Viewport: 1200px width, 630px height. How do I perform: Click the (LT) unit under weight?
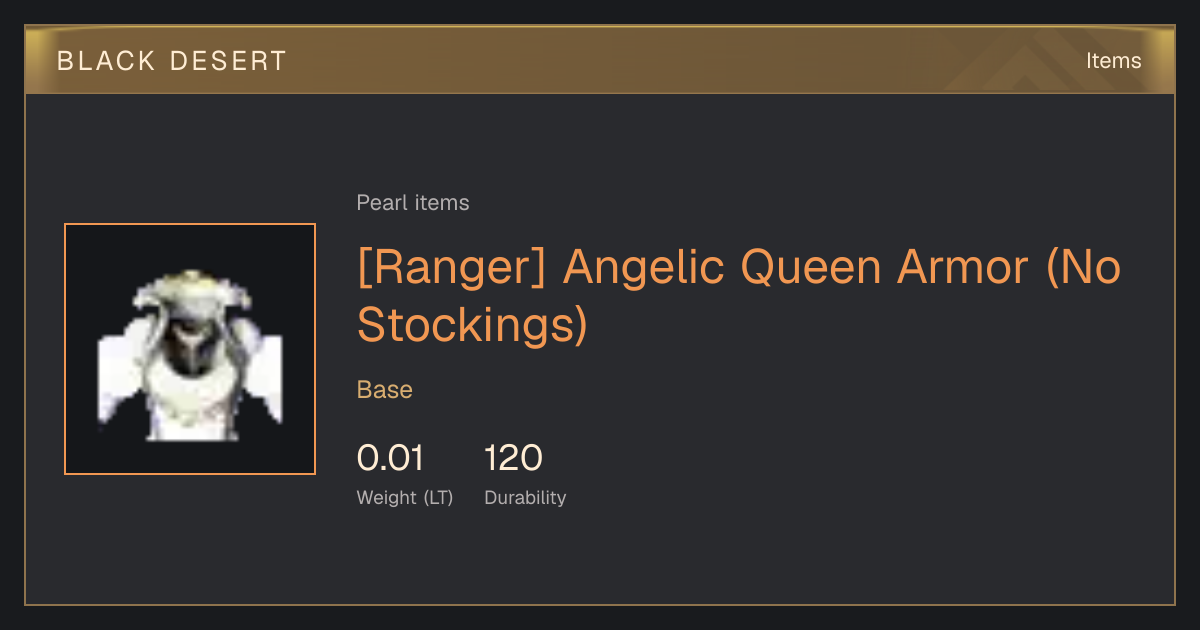437,498
